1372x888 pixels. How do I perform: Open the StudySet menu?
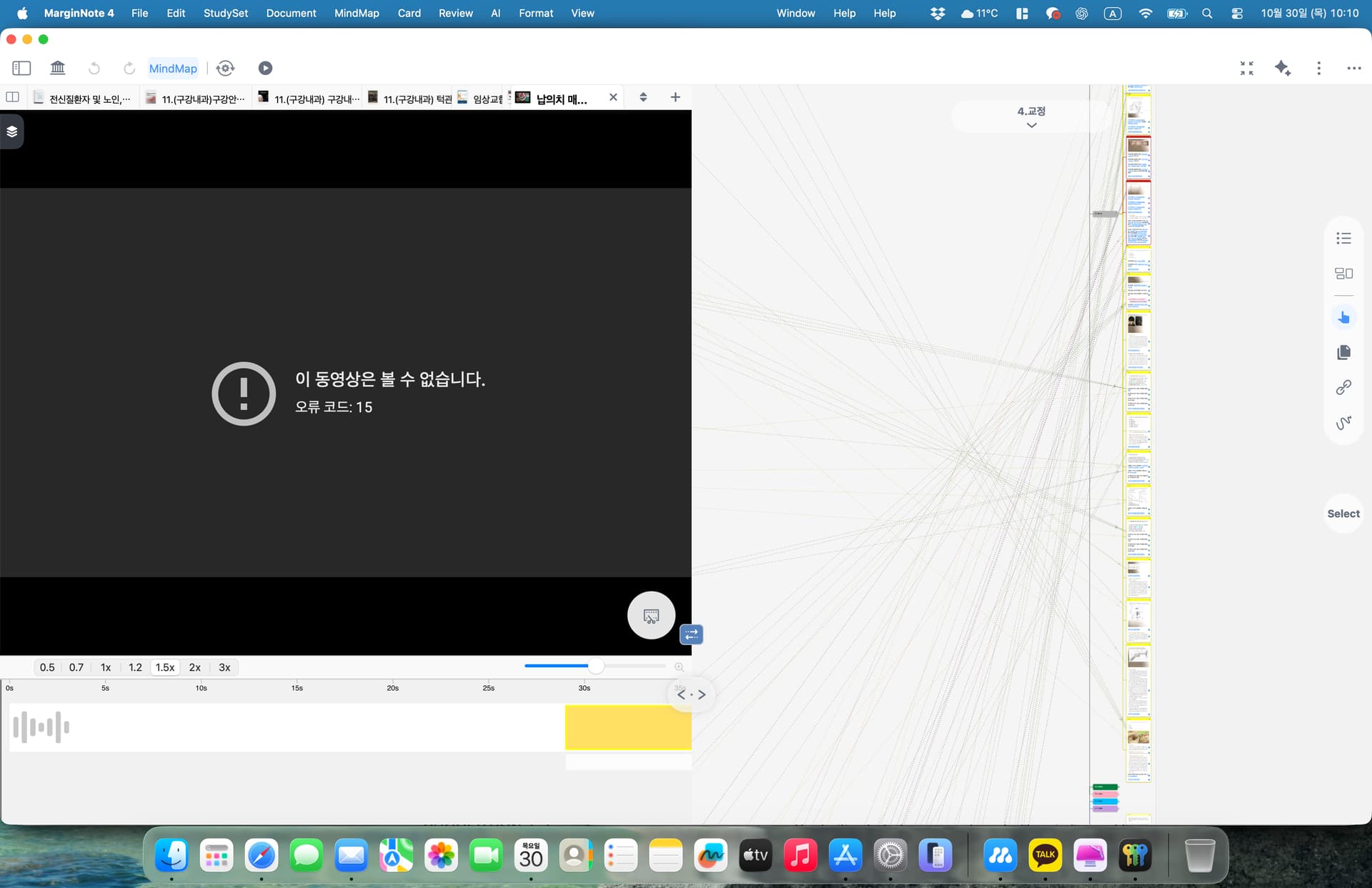226,13
